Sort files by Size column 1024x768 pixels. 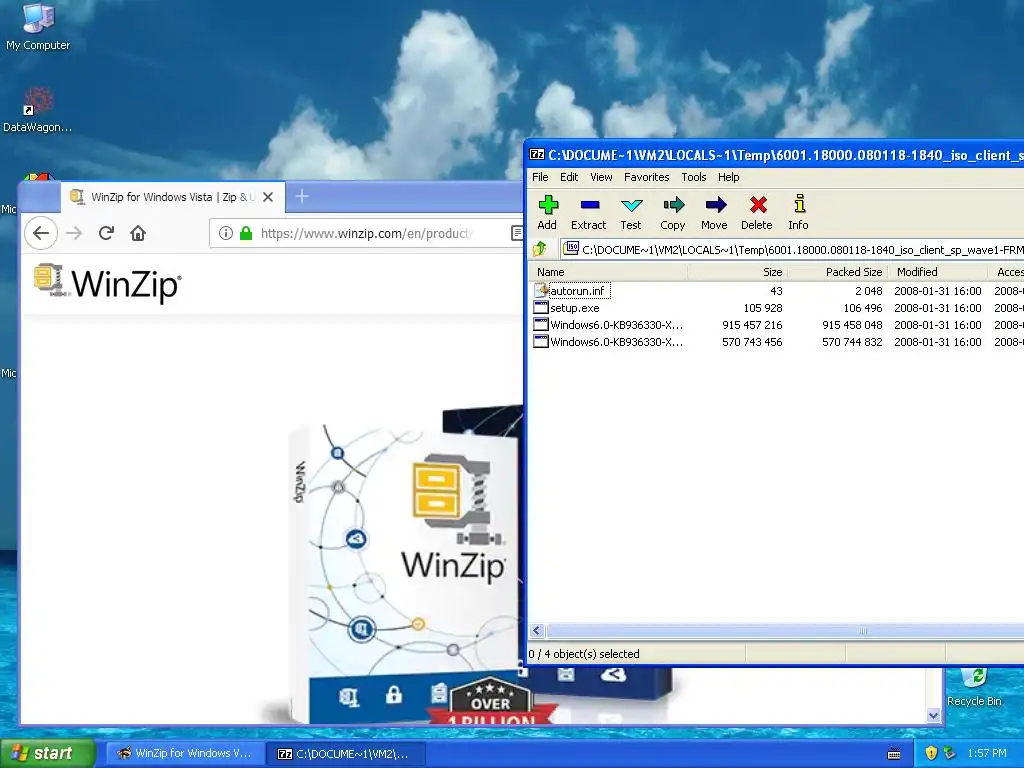pos(737,272)
